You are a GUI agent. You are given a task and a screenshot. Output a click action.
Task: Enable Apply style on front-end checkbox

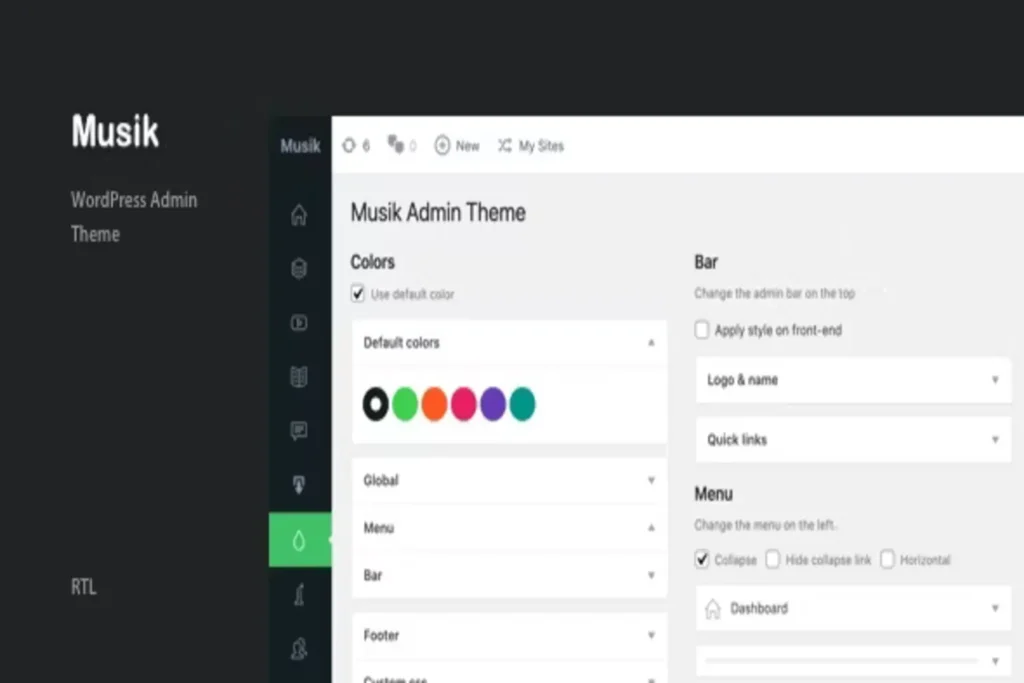coord(702,330)
